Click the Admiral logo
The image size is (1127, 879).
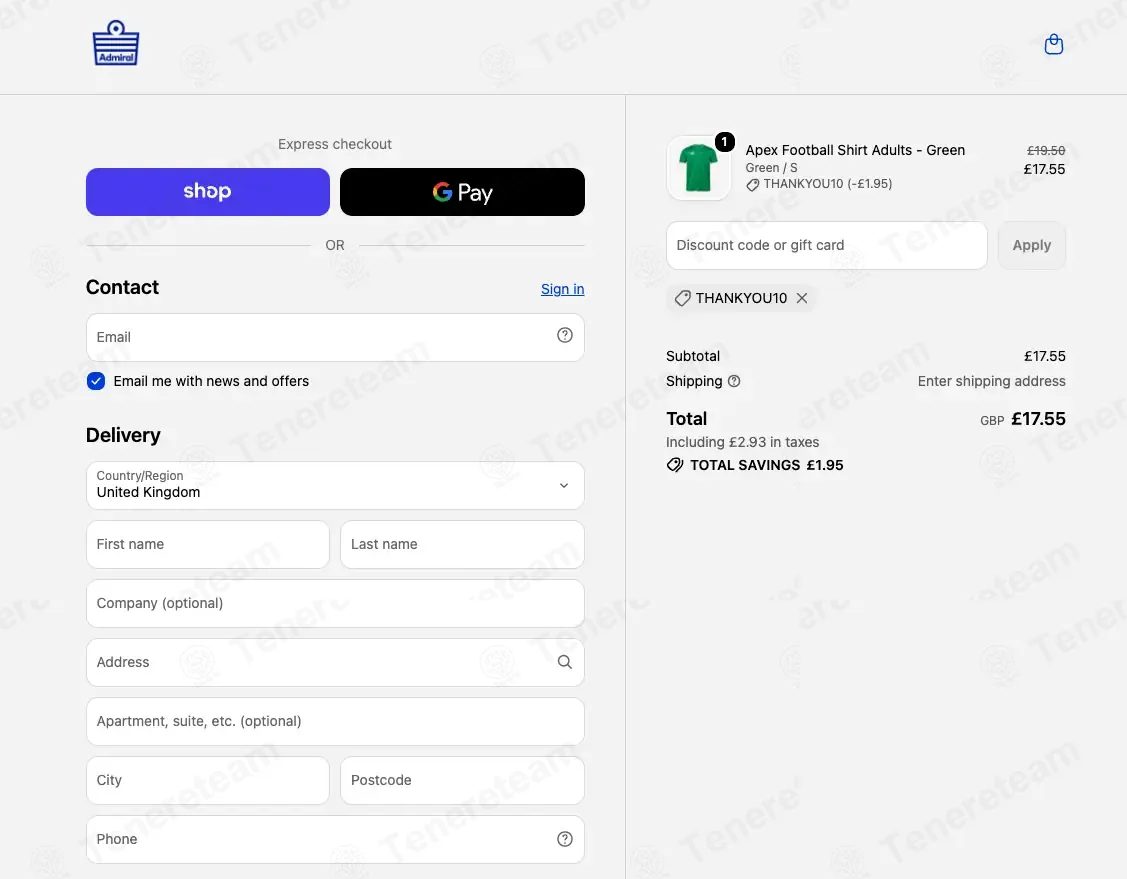coord(116,43)
